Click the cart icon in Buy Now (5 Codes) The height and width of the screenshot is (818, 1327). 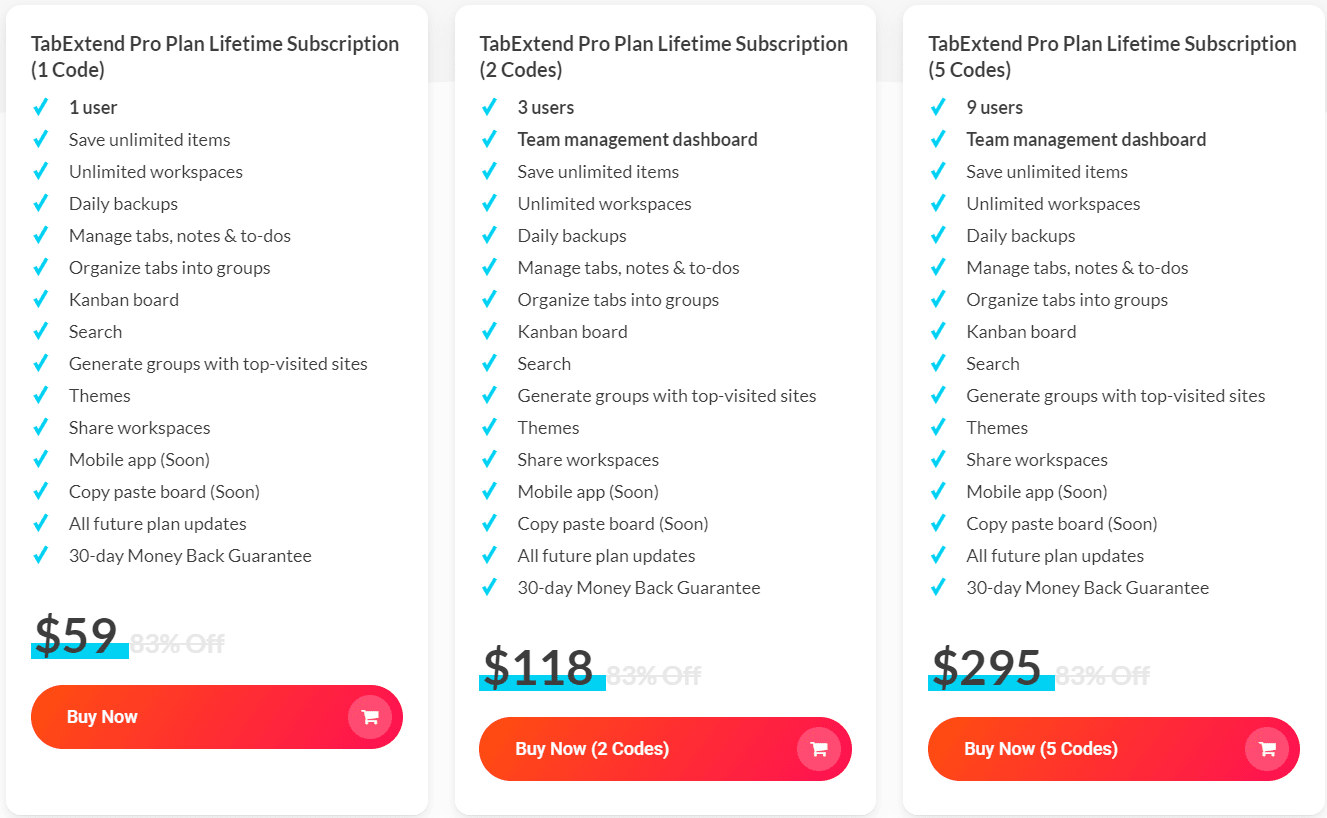tap(1266, 748)
